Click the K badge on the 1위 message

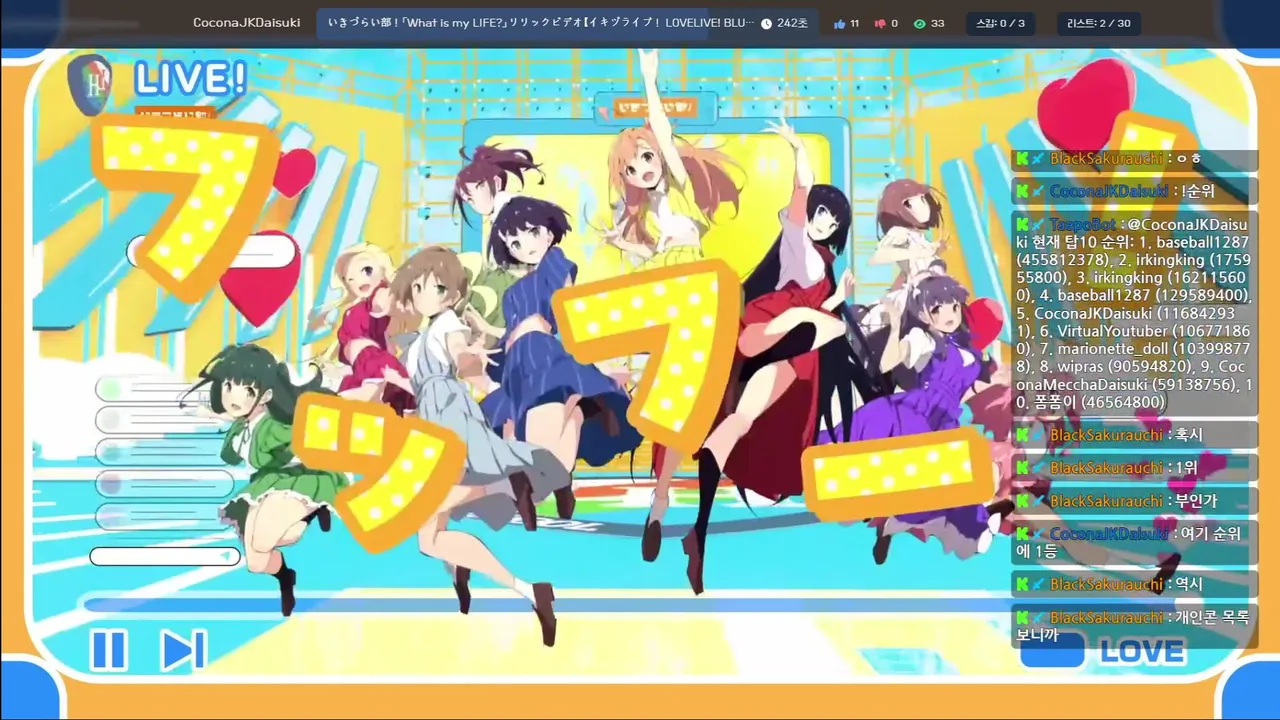pos(1023,468)
